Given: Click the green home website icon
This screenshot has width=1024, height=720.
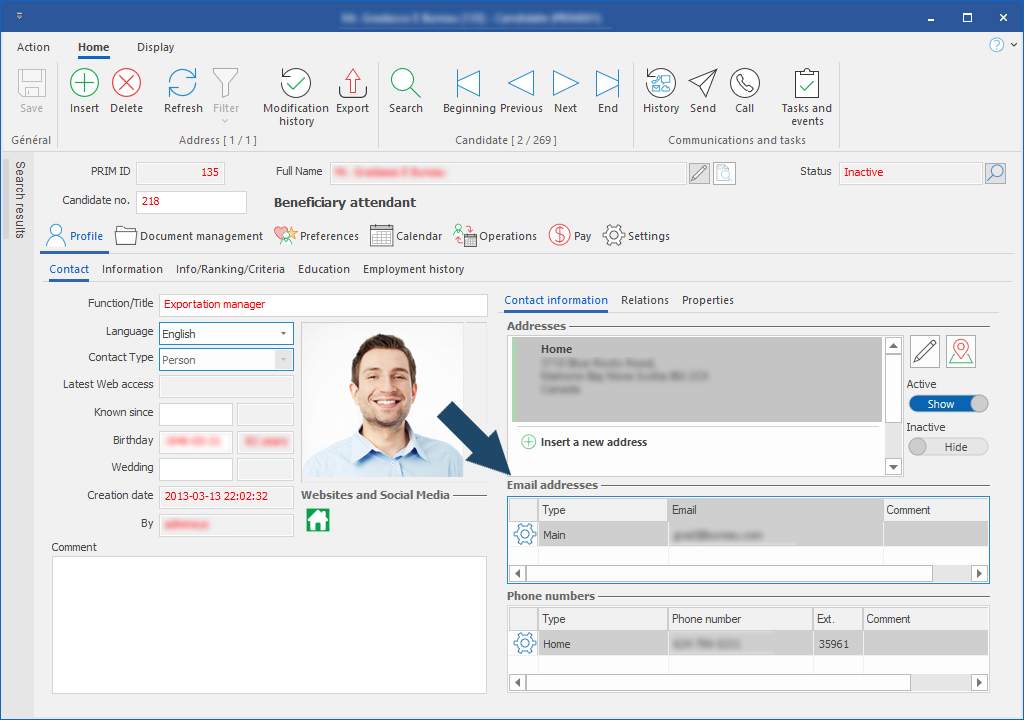Looking at the screenshot, I should coord(318,520).
